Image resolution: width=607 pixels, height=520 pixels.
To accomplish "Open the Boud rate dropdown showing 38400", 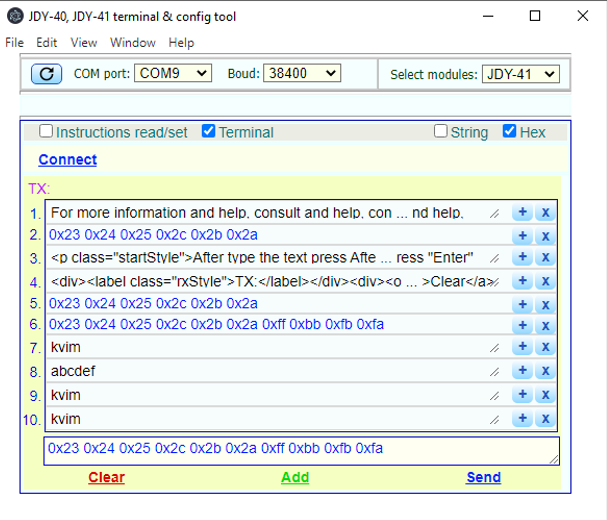I will 302,73.
